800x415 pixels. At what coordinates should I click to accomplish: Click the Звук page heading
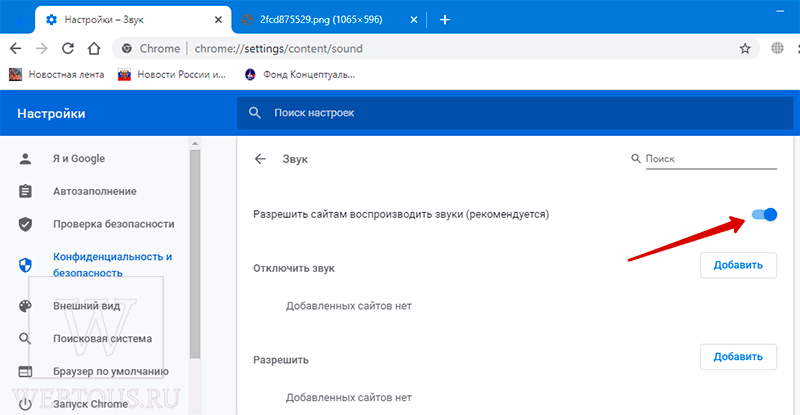click(x=295, y=159)
